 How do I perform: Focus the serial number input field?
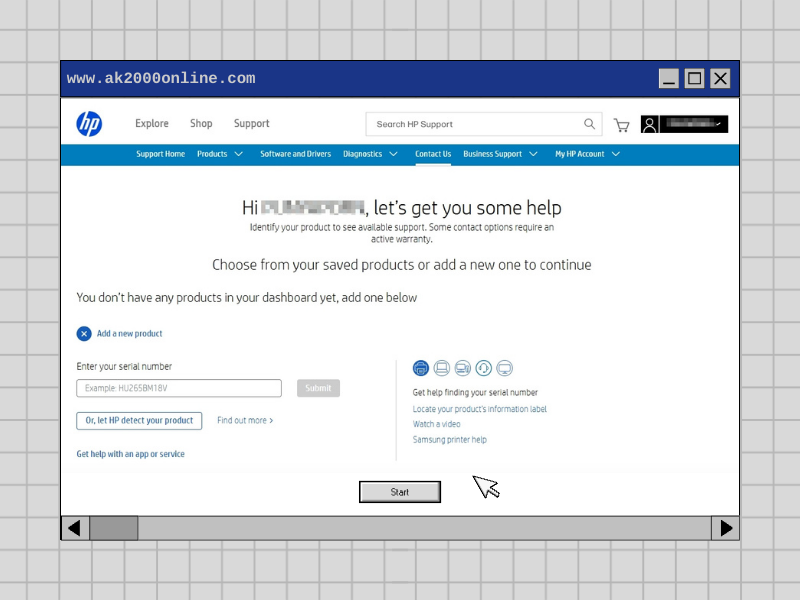coord(179,388)
